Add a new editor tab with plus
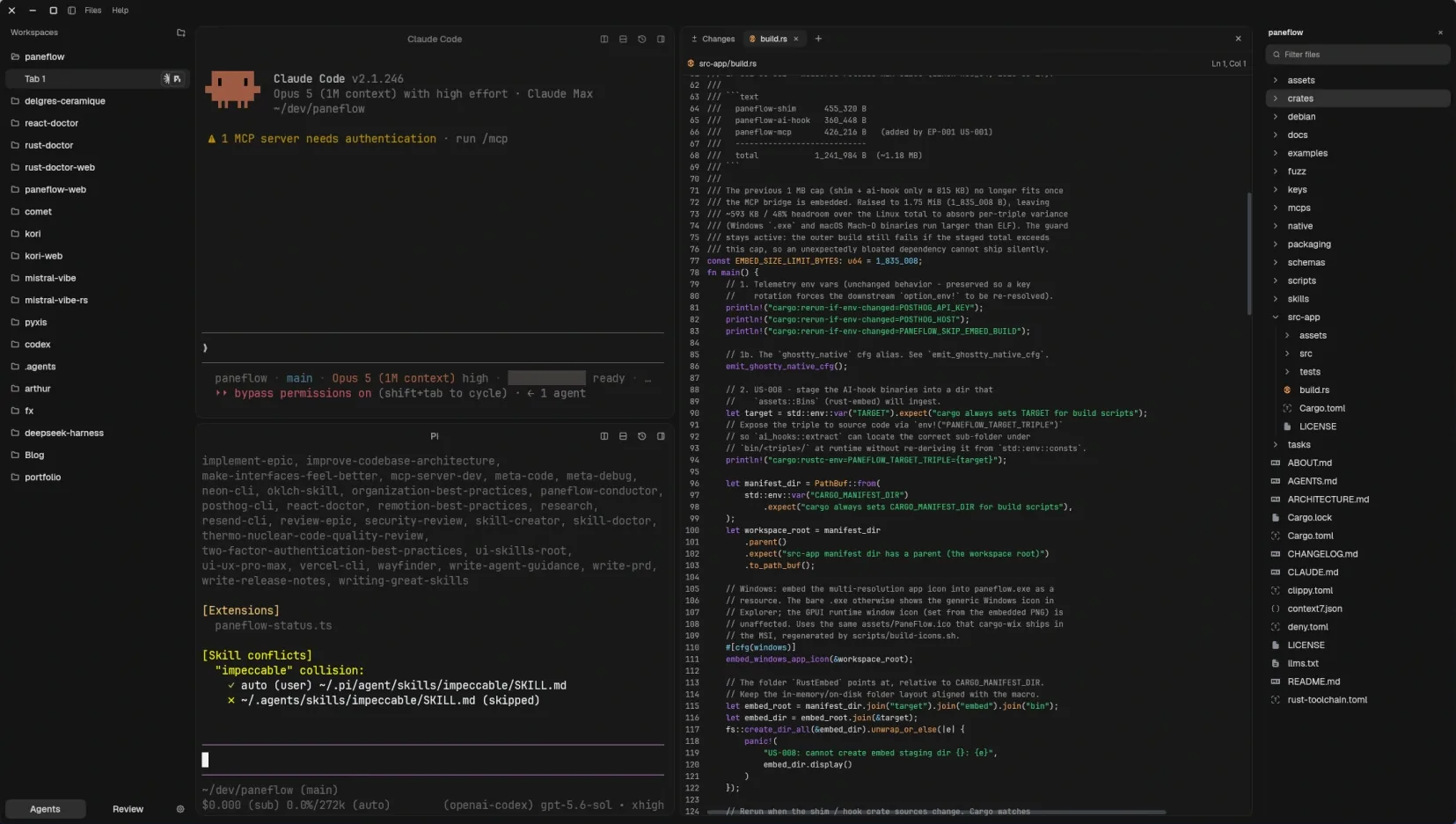 (x=818, y=39)
